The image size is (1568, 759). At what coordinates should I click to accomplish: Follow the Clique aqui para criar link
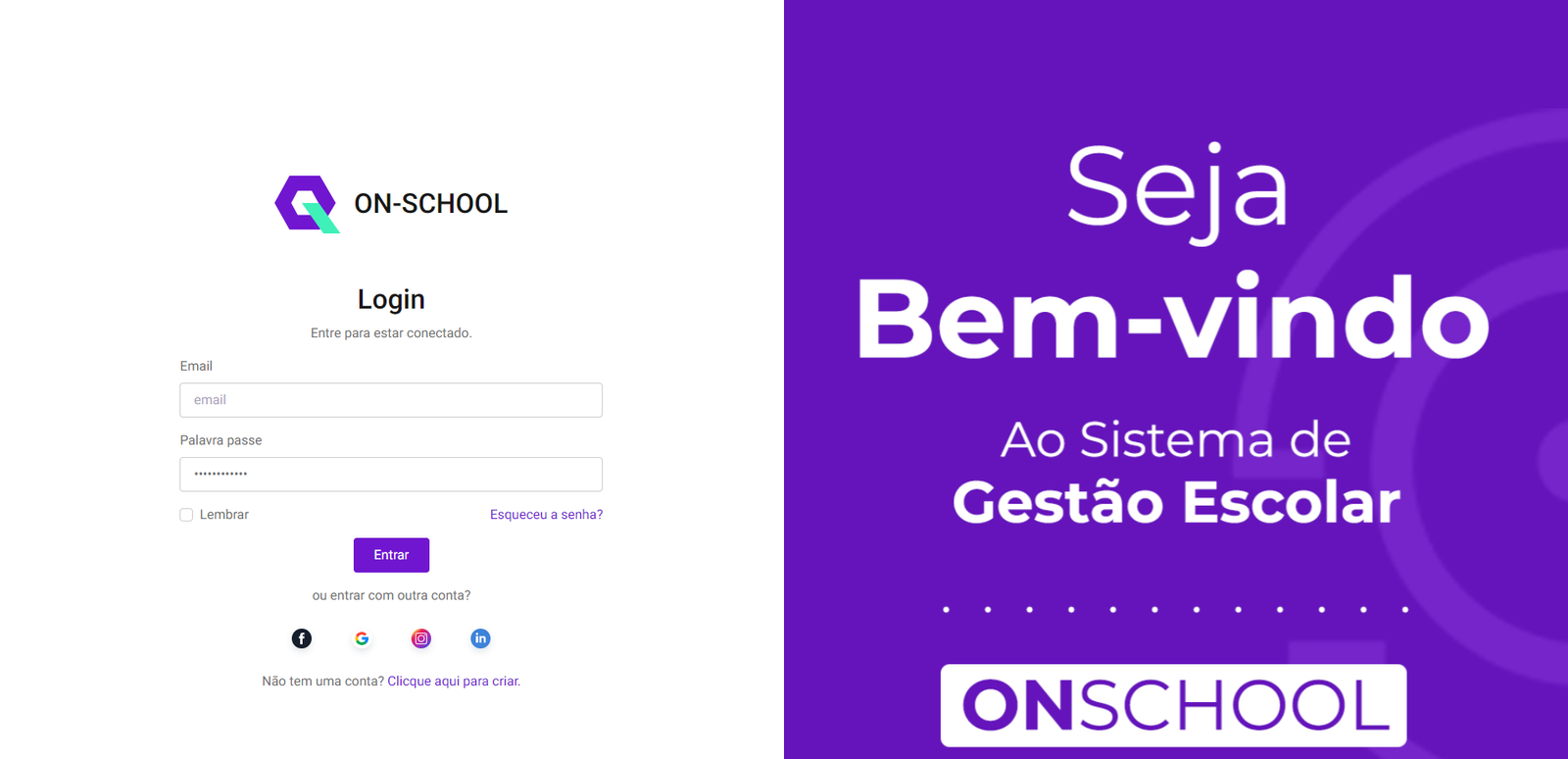(x=454, y=682)
